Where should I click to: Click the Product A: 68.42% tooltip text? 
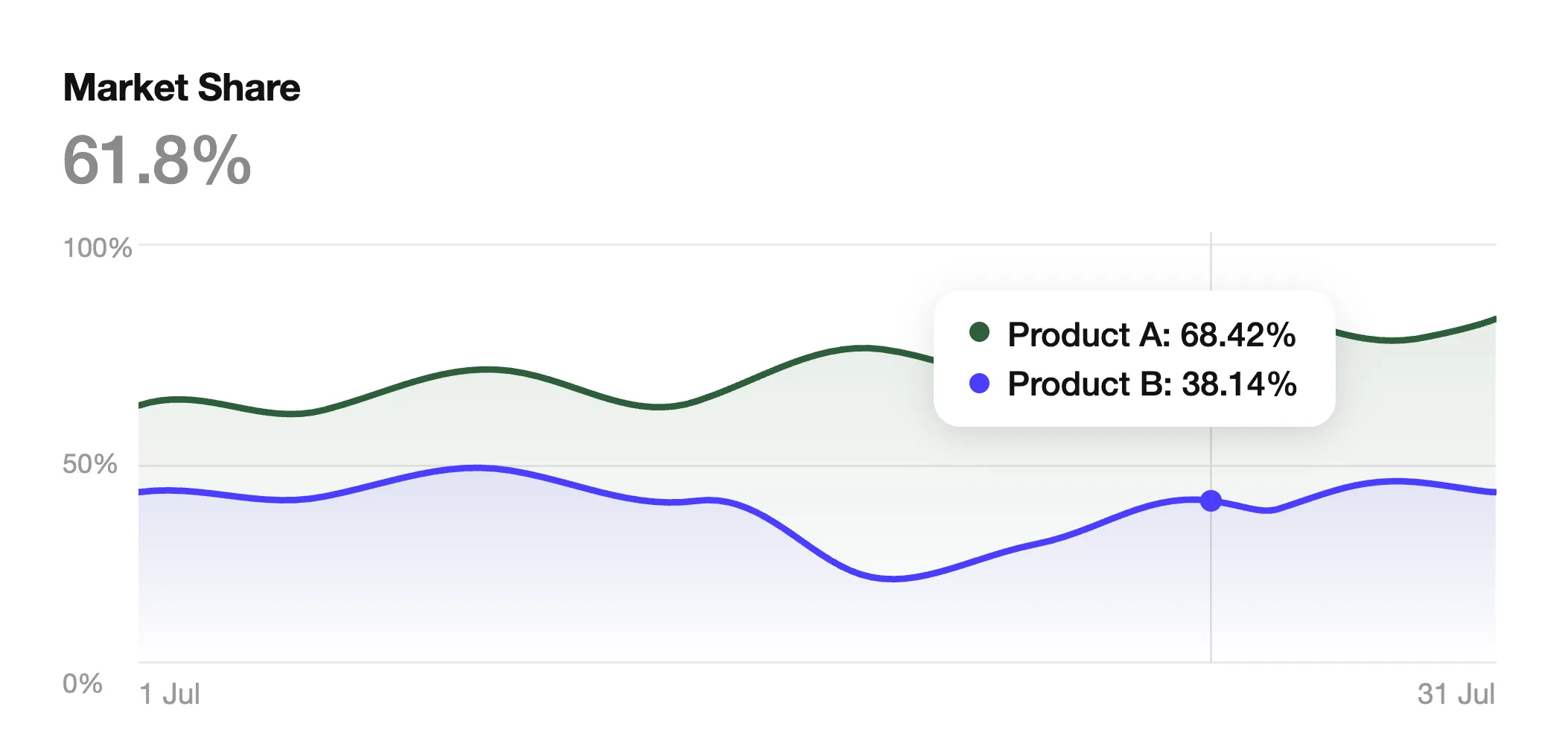(1151, 334)
